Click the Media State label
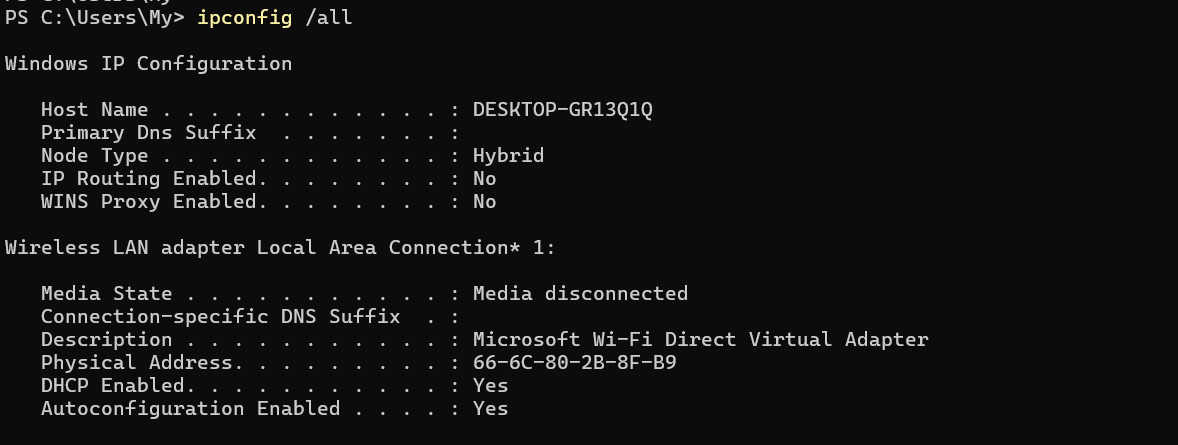This screenshot has height=445, width=1178. (106, 294)
